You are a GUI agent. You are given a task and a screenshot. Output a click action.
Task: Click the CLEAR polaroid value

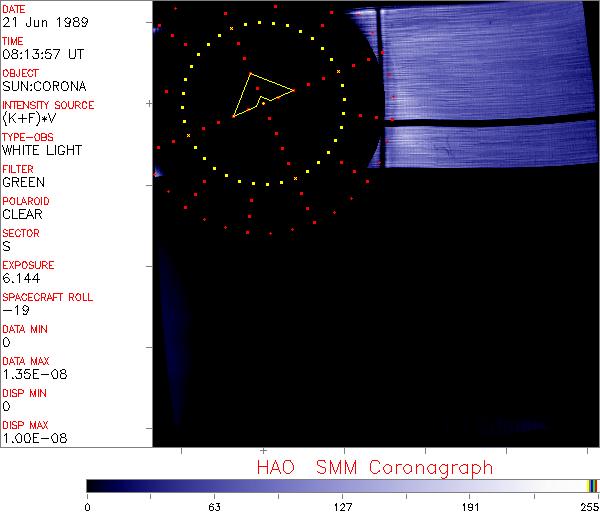click(23, 215)
